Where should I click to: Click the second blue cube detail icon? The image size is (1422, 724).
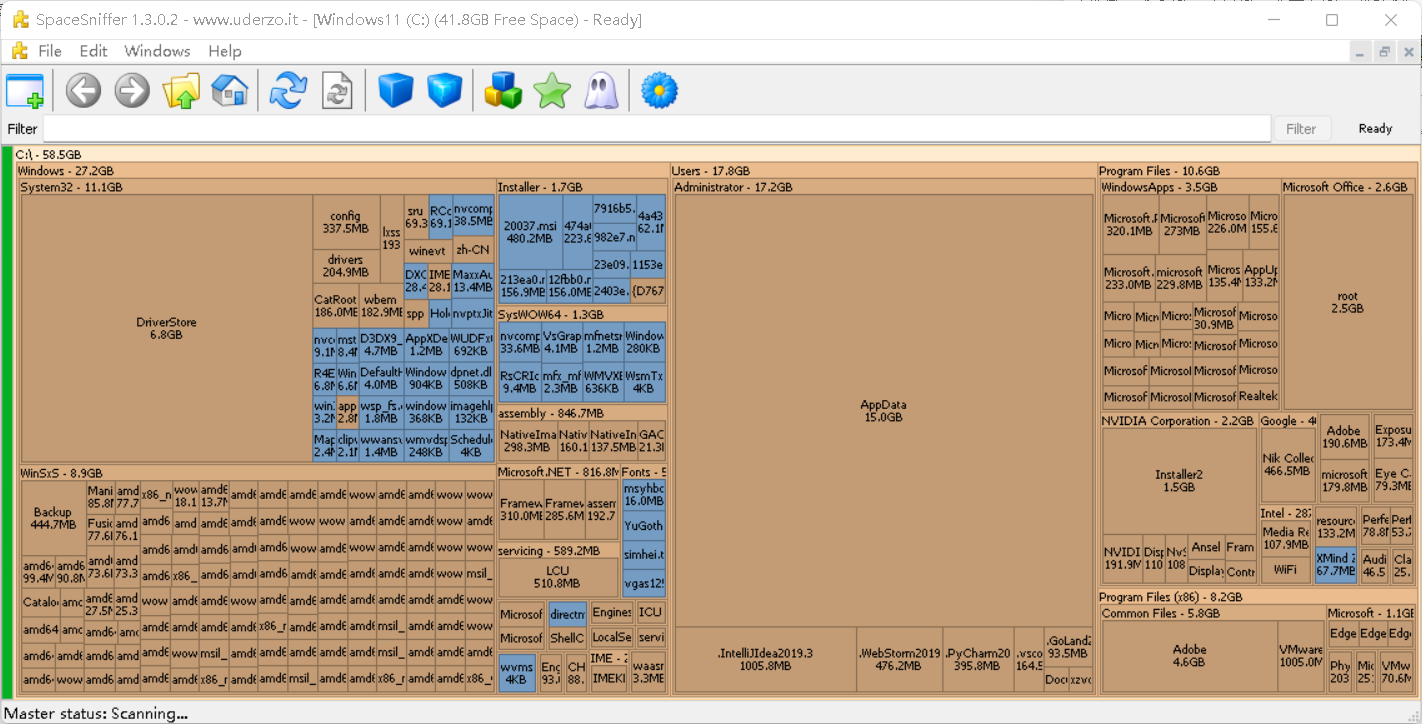click(444, 91)
